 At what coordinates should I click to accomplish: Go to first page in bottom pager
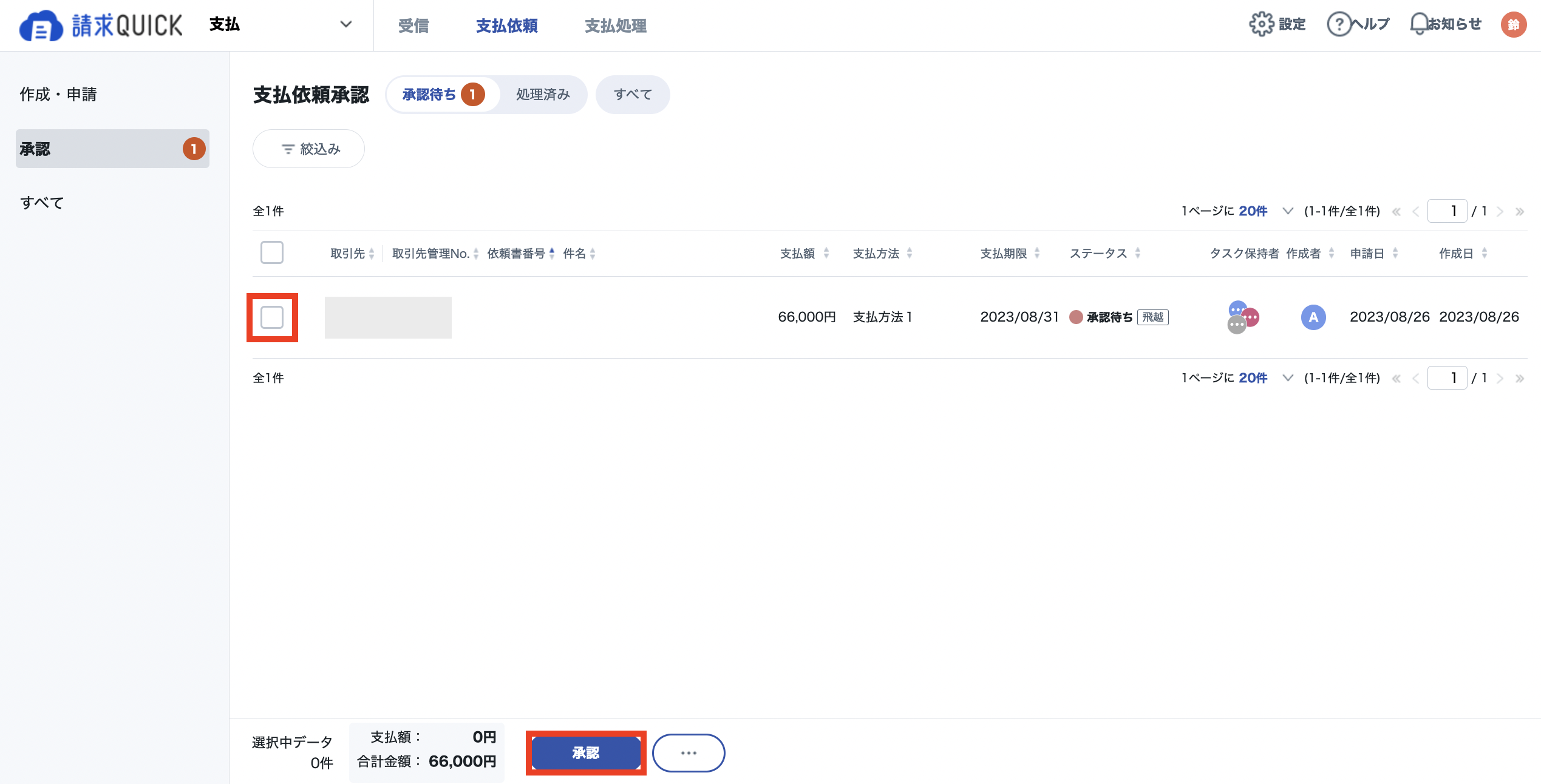[x=1396, y=379]
